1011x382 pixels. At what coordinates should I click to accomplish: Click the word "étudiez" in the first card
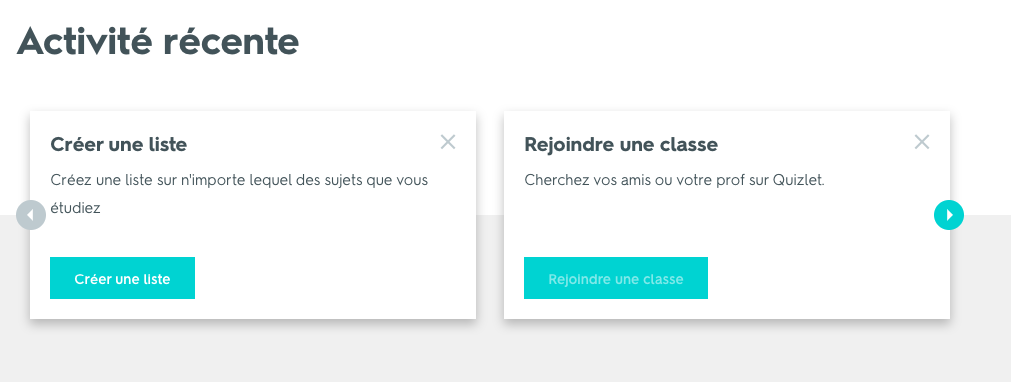tap(75, 208)
